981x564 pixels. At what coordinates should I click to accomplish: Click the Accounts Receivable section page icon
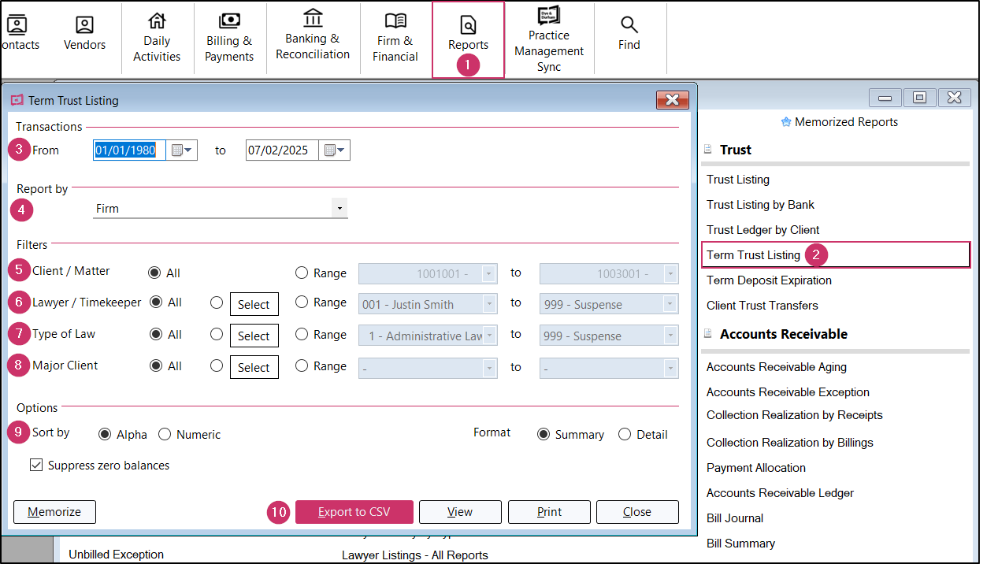click(708, 333)
